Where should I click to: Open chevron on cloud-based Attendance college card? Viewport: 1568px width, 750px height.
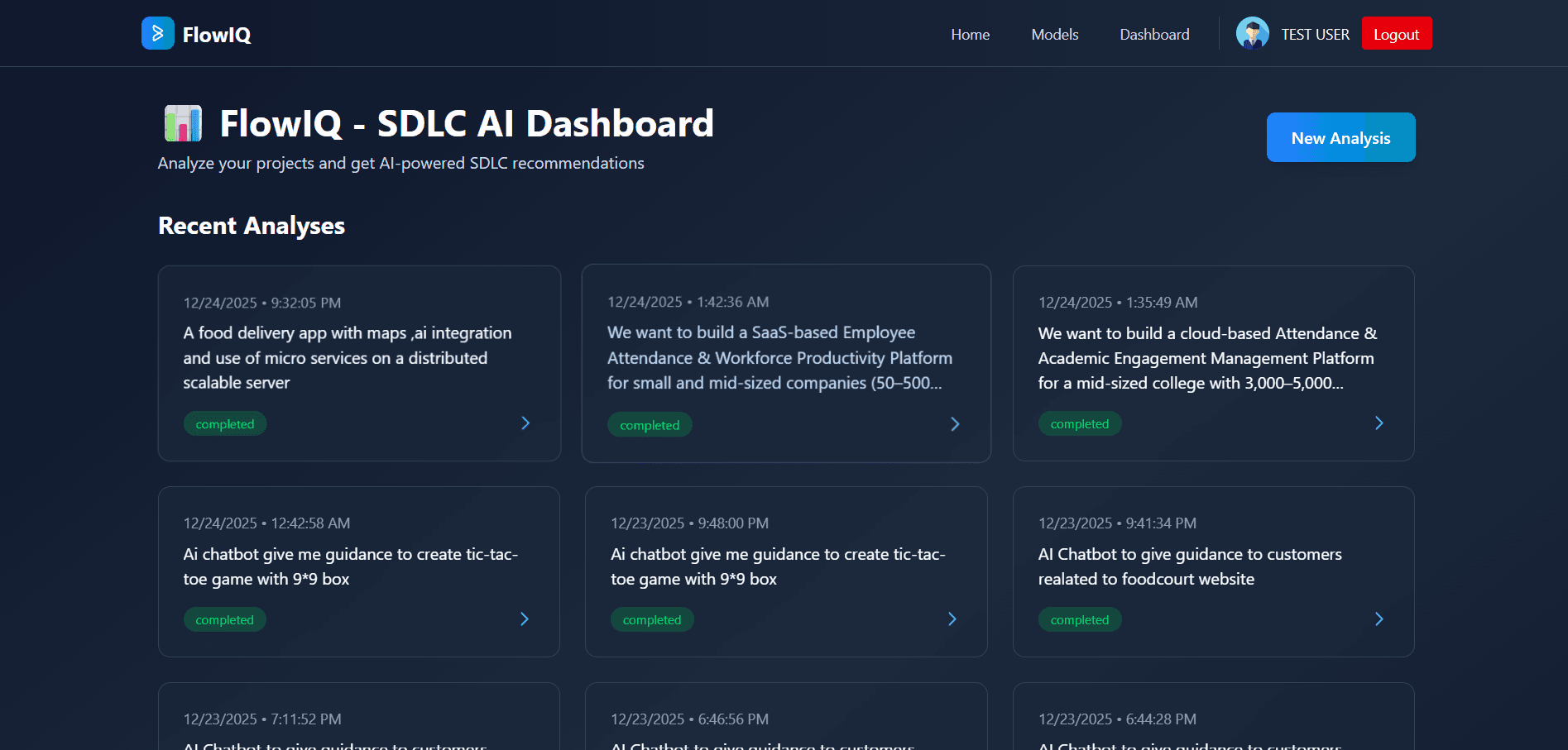click(x=1379, y=423)
